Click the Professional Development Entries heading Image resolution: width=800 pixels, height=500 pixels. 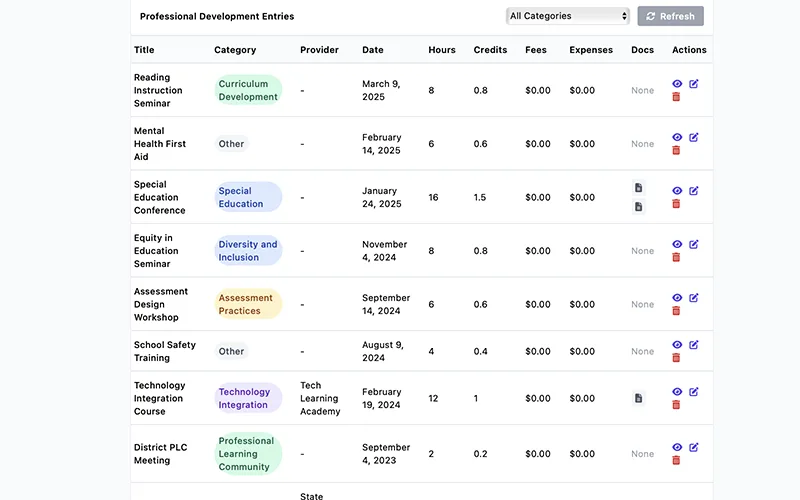tap(217, 16)
